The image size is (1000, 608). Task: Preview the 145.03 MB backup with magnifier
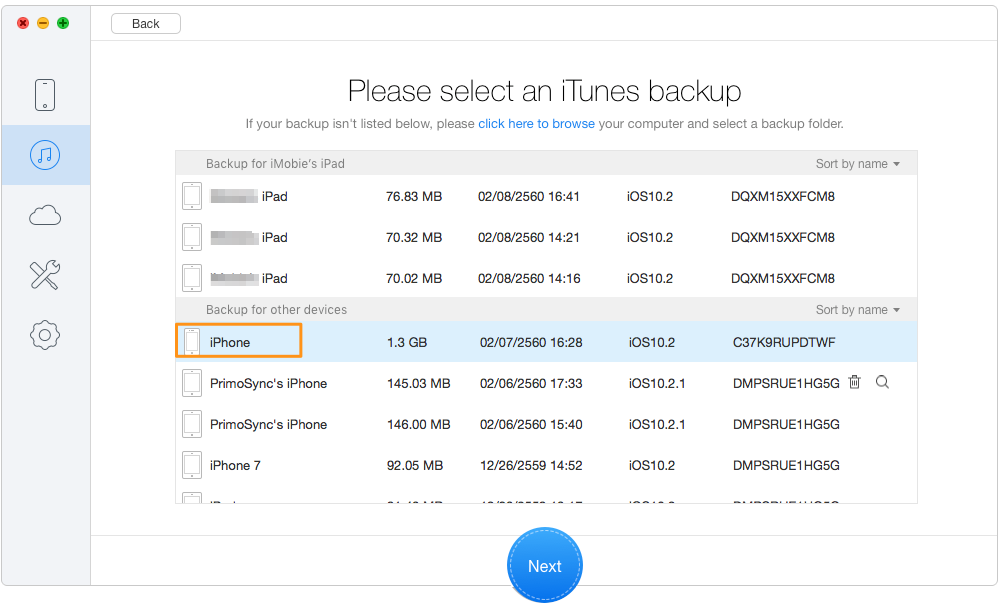(882, 382)
